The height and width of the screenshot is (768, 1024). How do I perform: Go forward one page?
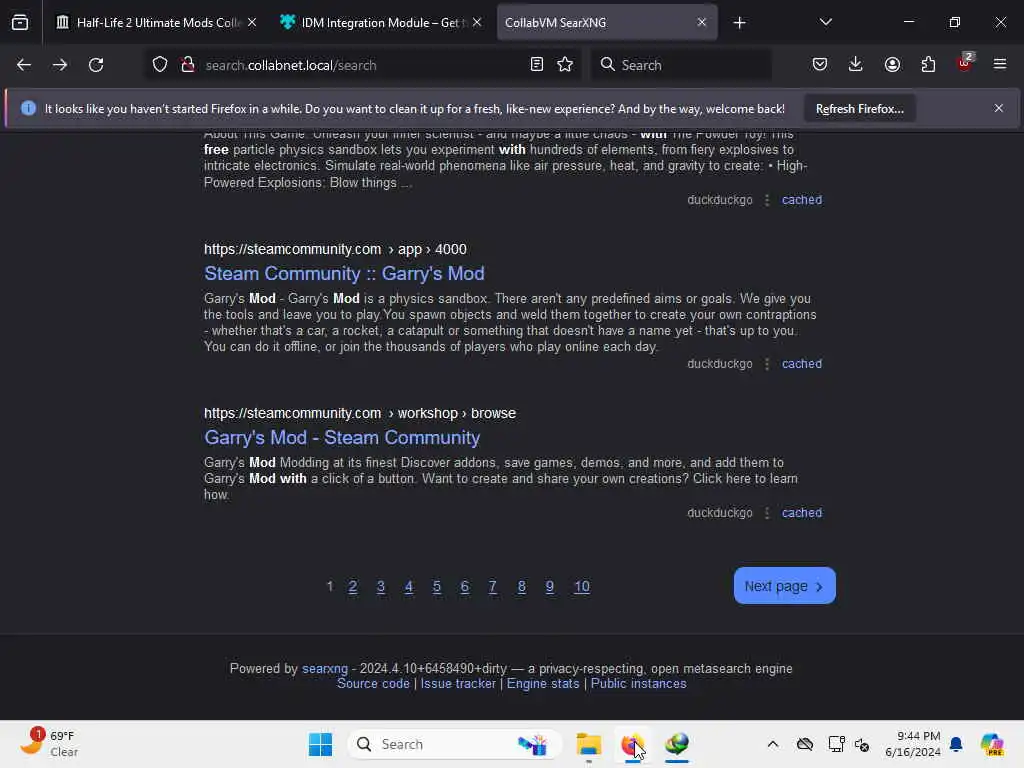pos(60,65)
